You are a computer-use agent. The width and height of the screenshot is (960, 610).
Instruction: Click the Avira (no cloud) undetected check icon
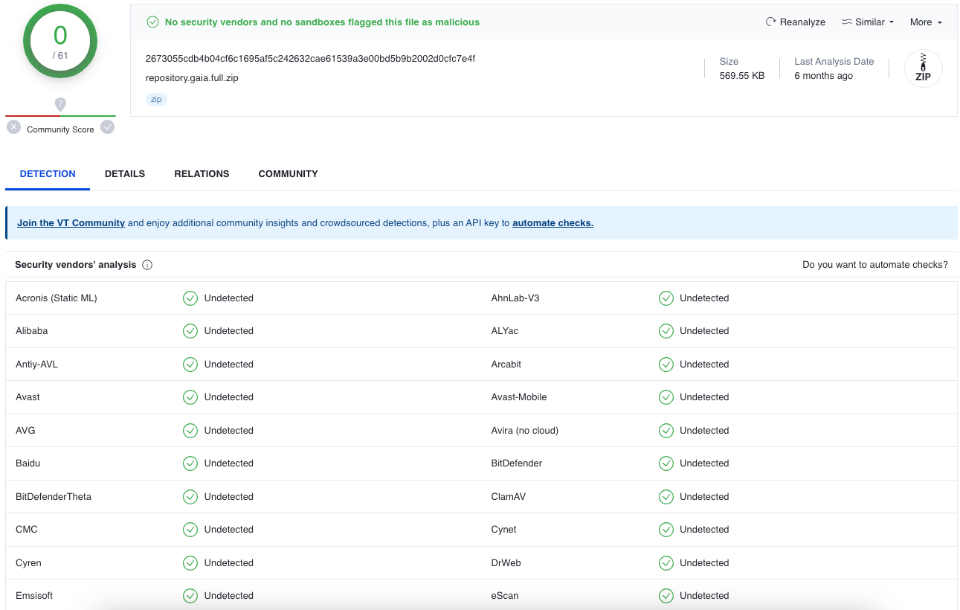click(x=666, y=431)
